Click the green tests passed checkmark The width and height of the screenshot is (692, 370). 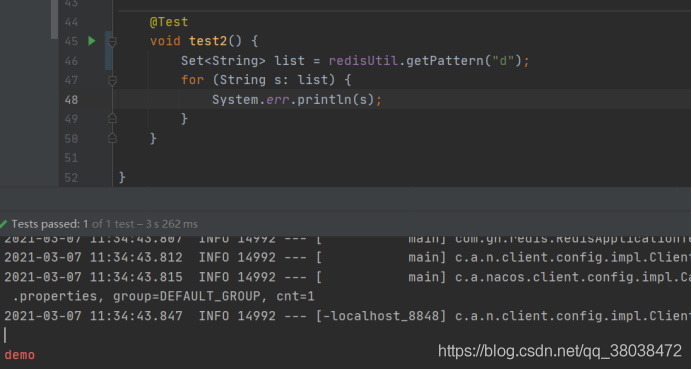[x=4, y=224]
